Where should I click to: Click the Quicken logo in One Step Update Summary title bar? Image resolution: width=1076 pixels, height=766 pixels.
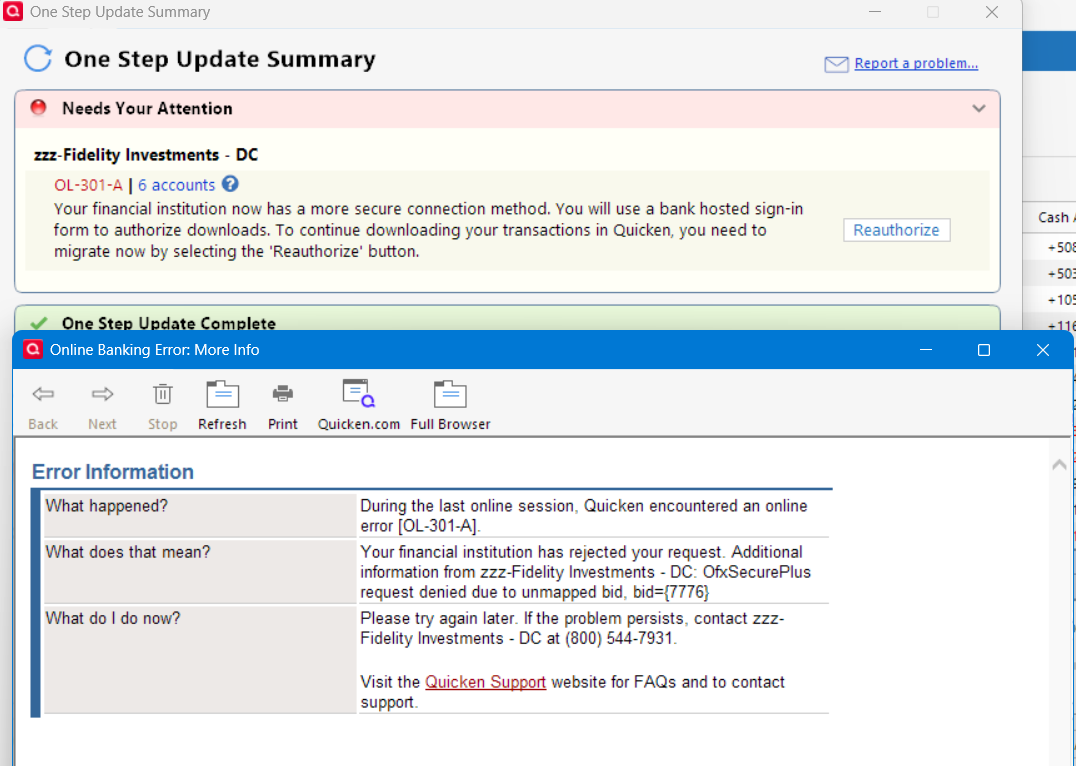point(13,11)
